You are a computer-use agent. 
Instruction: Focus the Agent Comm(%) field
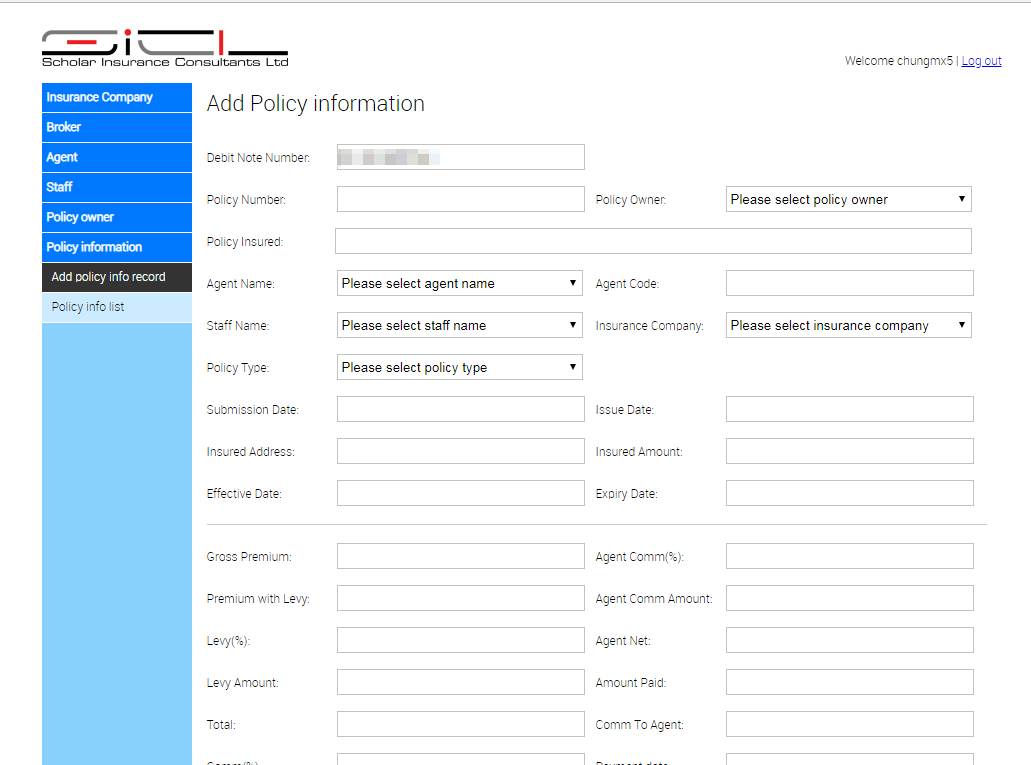coord(850,556)
